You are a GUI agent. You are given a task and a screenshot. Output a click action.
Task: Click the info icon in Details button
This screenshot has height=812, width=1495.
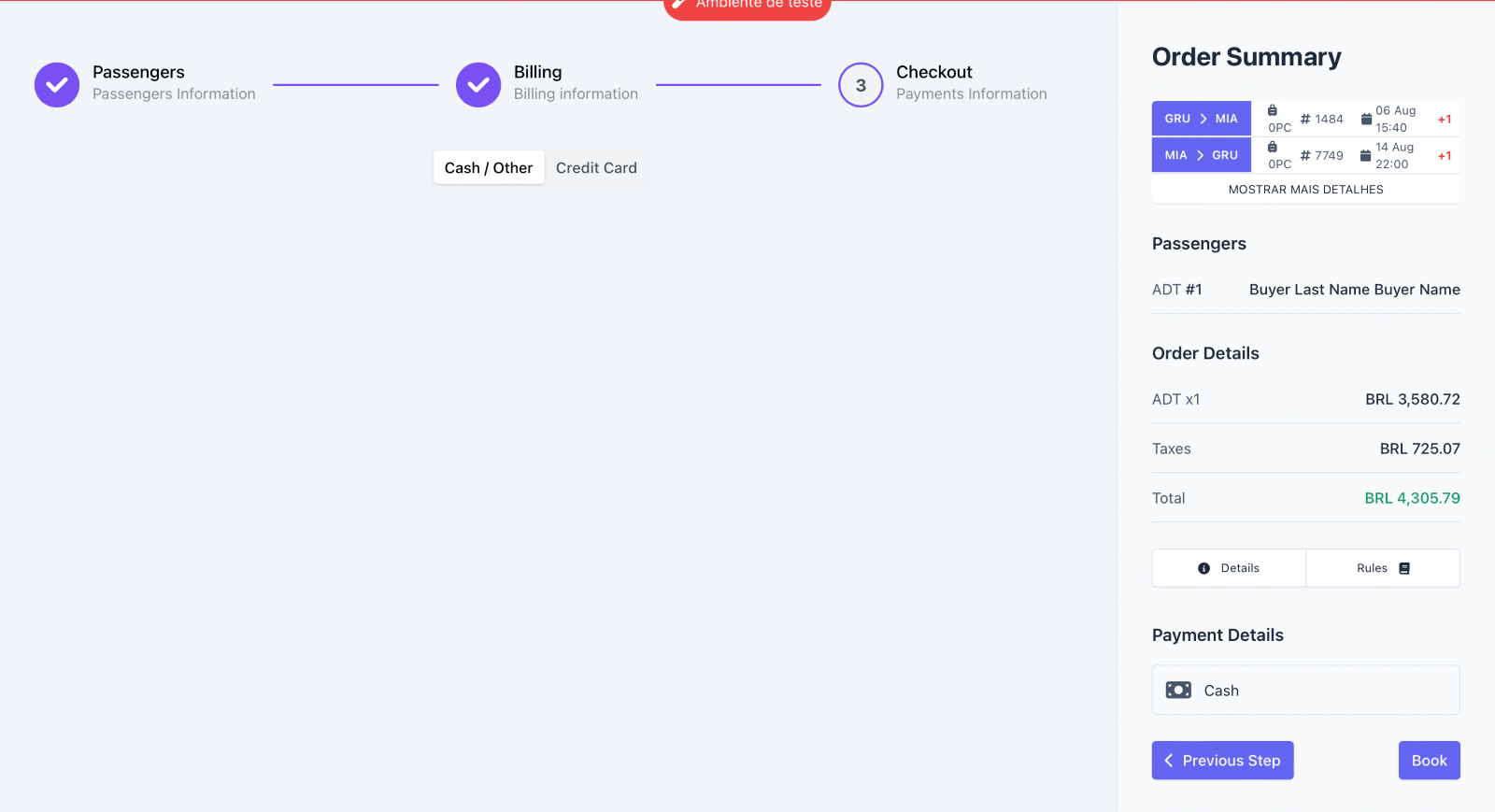pos(1203,568)
